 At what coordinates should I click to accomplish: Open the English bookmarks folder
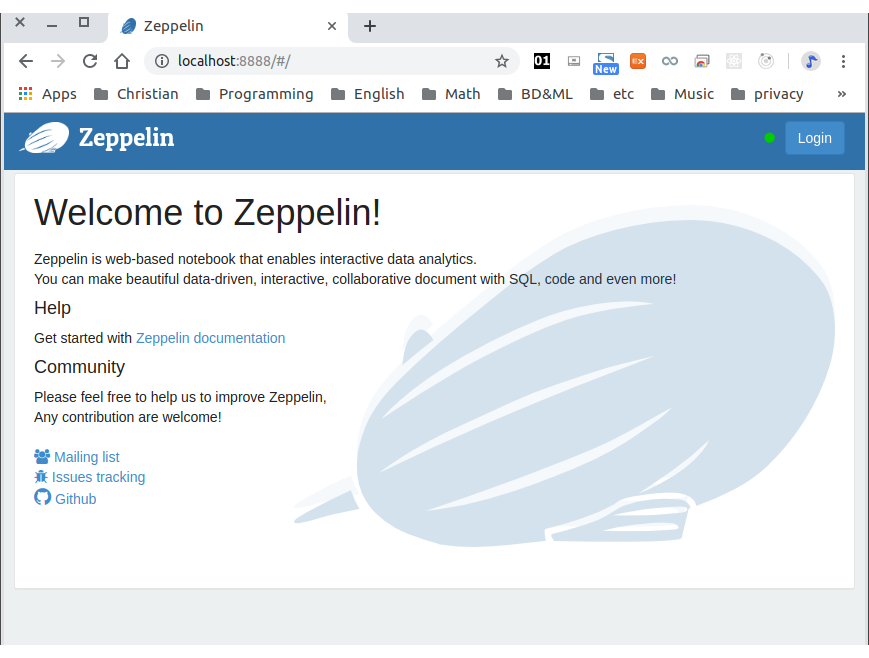[368, 94]
